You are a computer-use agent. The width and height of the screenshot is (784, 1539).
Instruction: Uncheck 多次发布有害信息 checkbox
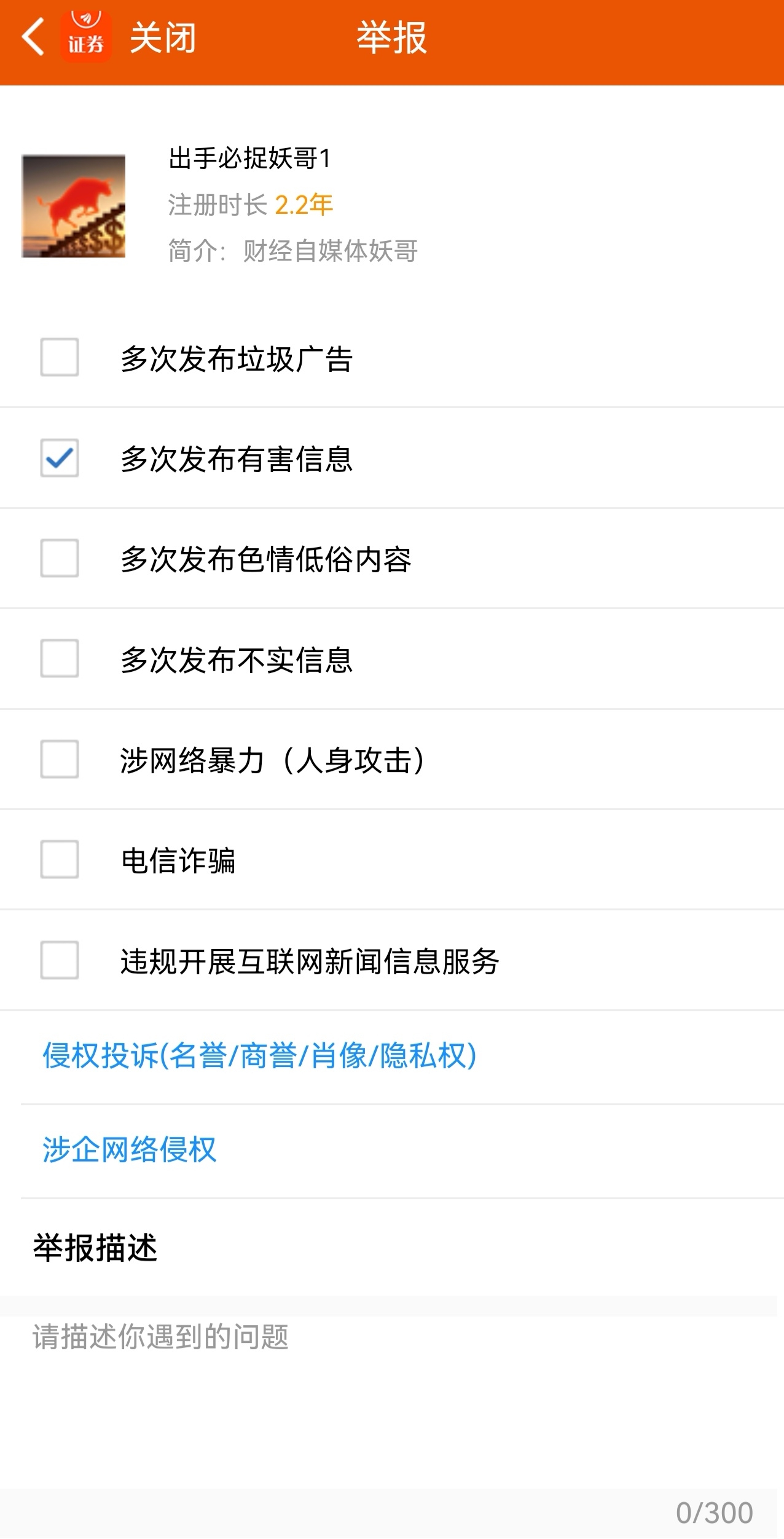[x=60, y=457]
